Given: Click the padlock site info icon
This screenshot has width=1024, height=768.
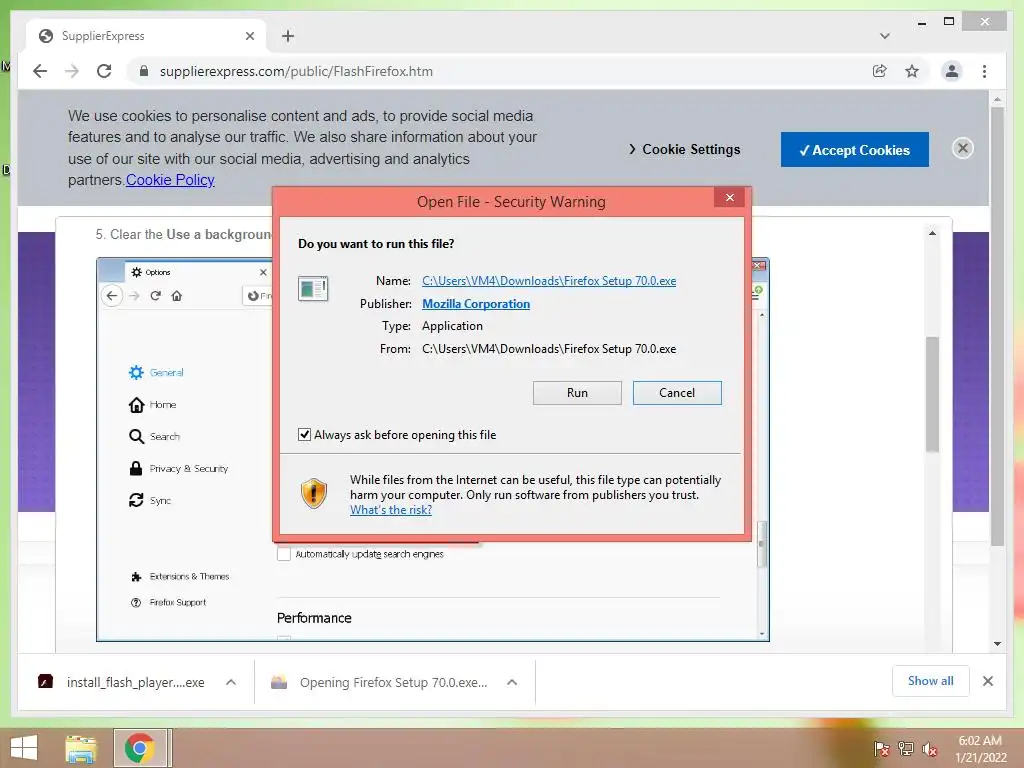Looking at the screenshot, I should click(x=144, y=71).
